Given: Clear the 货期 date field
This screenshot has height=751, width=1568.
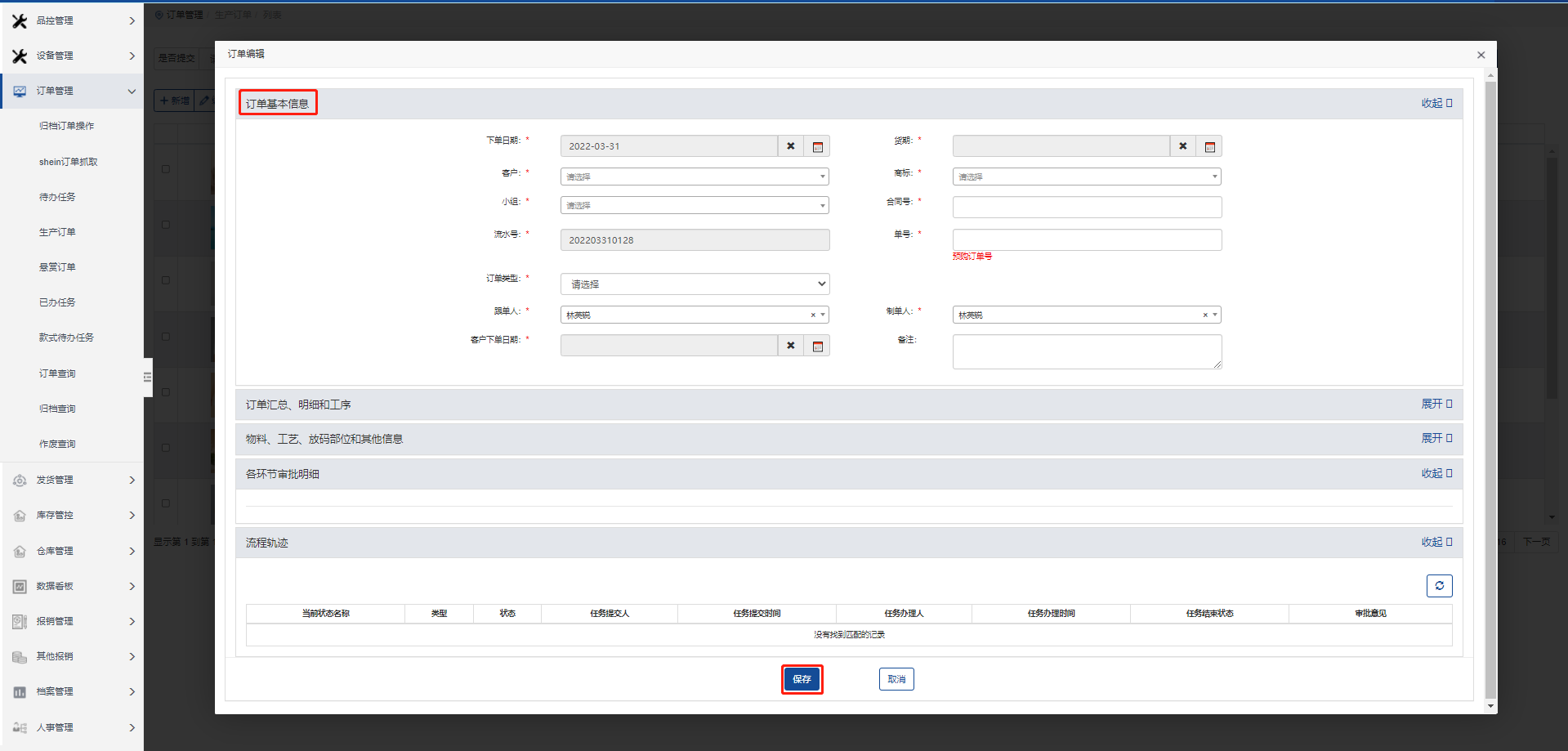Looking at the screenshot, I should (x=1182, y=146).
